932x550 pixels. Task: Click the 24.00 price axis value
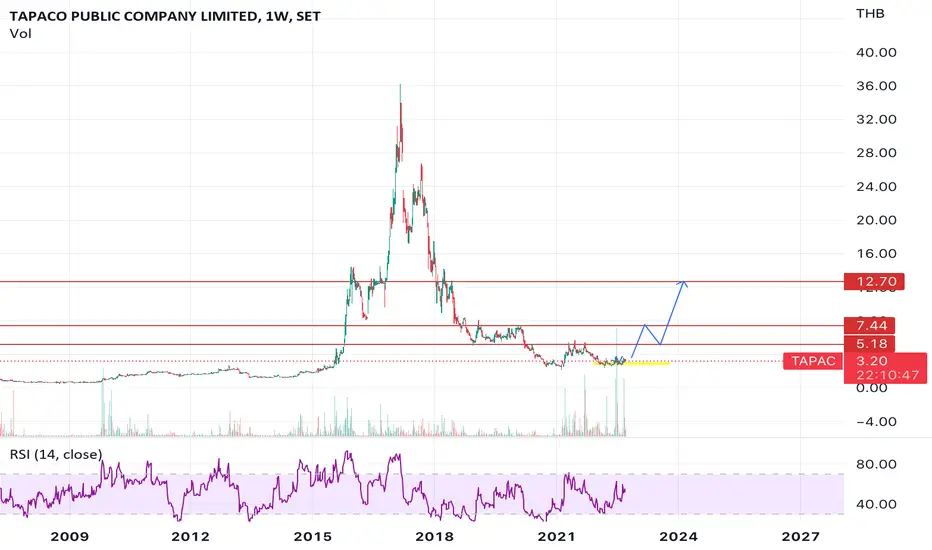coord(876,186)
